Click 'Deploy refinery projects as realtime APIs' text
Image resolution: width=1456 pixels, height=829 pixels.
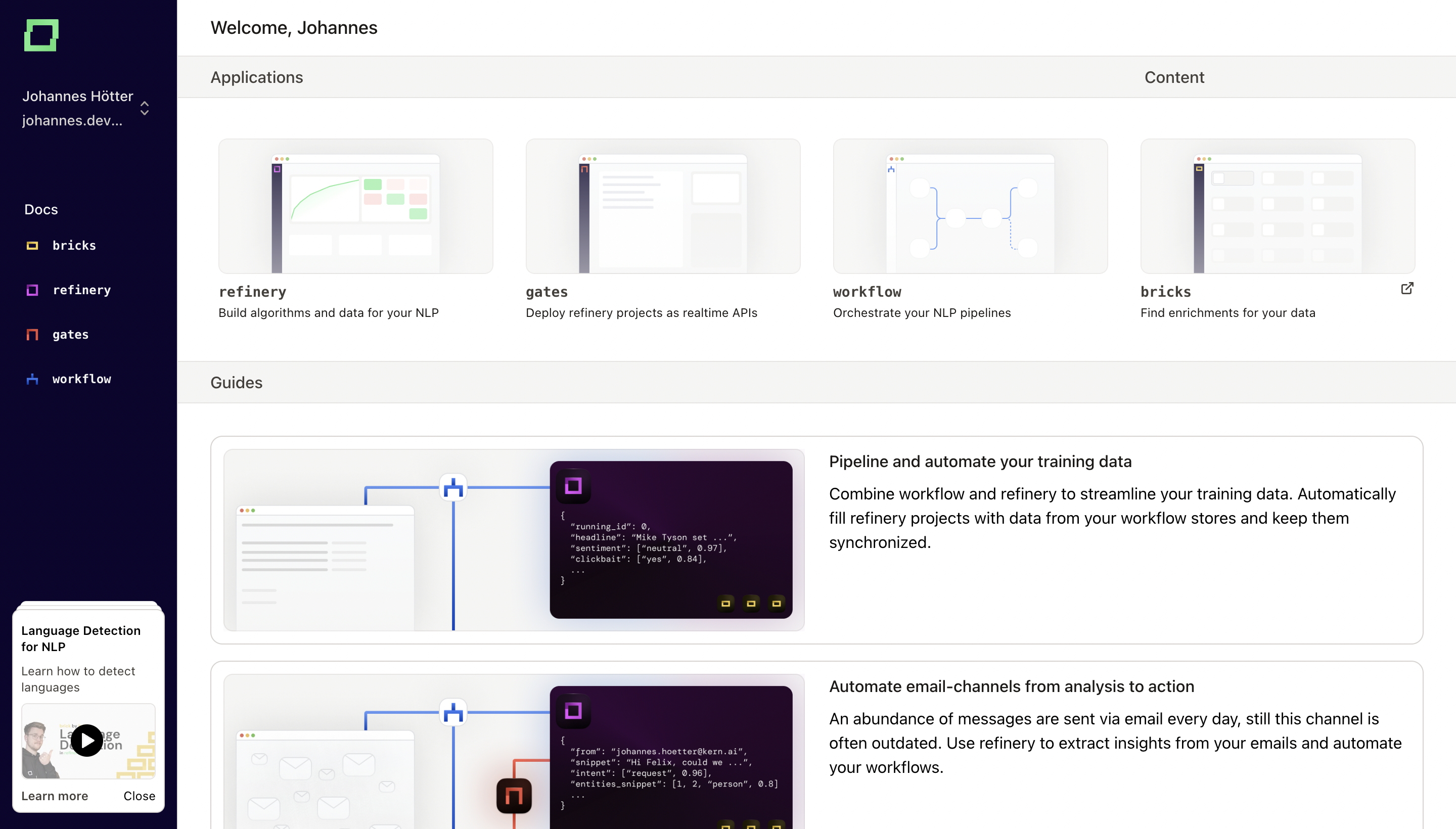641,312
